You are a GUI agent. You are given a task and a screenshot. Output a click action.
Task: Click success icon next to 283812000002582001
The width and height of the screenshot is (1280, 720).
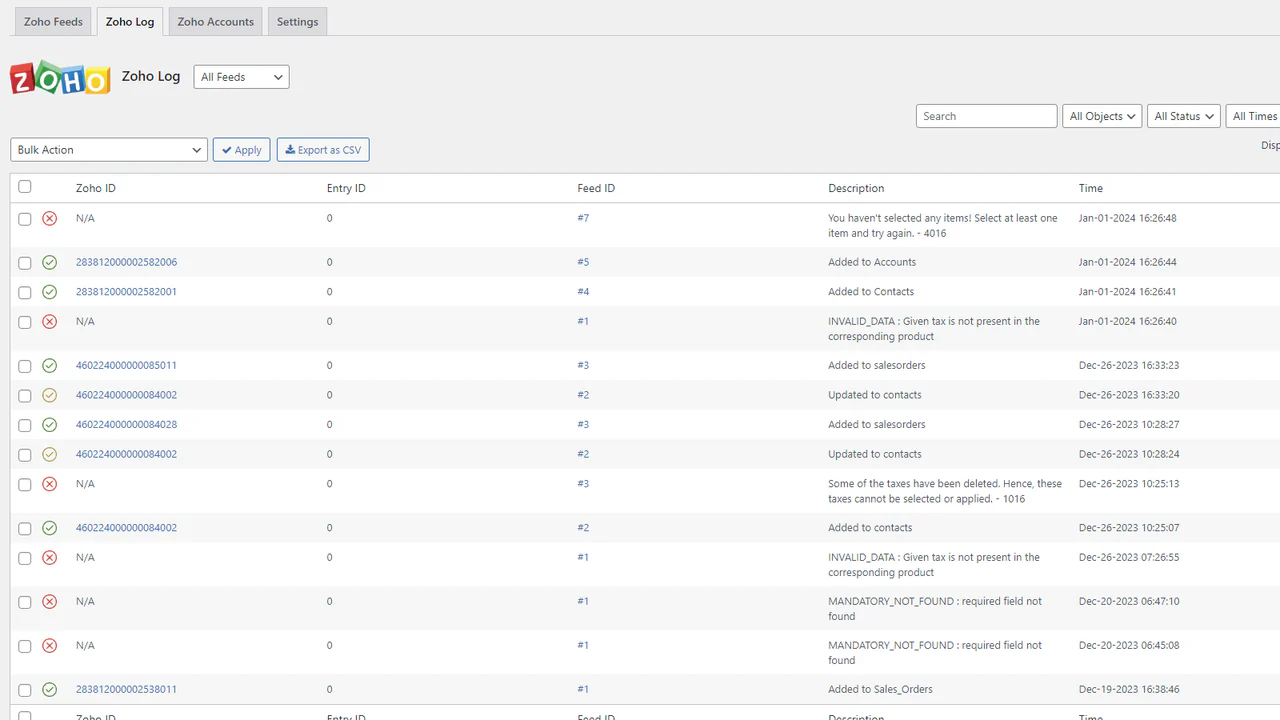tap(50, 292)
